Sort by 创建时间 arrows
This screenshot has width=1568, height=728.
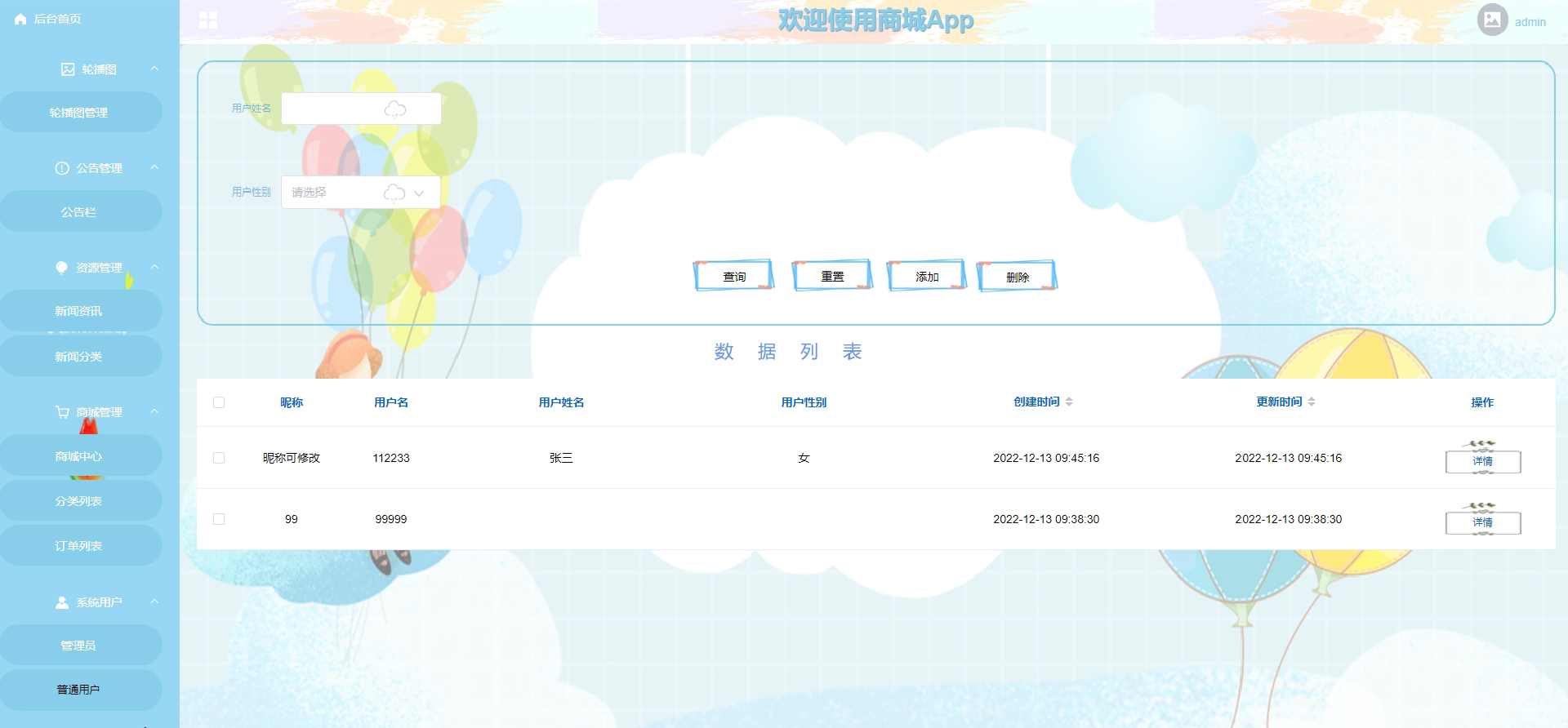(x=1069, y=402)
